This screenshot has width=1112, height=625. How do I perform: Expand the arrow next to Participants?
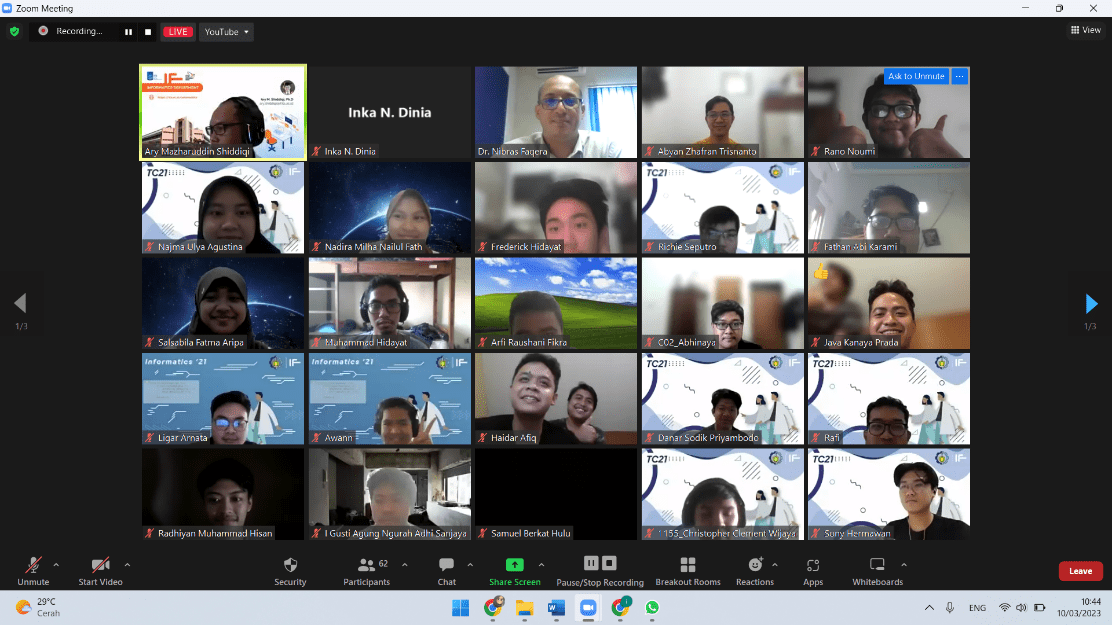[x=404, y=565]
